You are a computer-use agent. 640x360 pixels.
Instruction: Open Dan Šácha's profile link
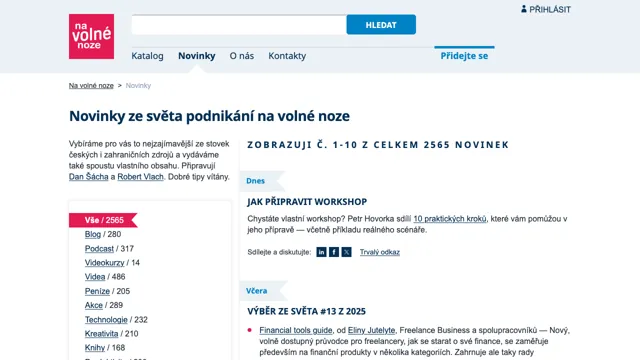tap(89, 177)
